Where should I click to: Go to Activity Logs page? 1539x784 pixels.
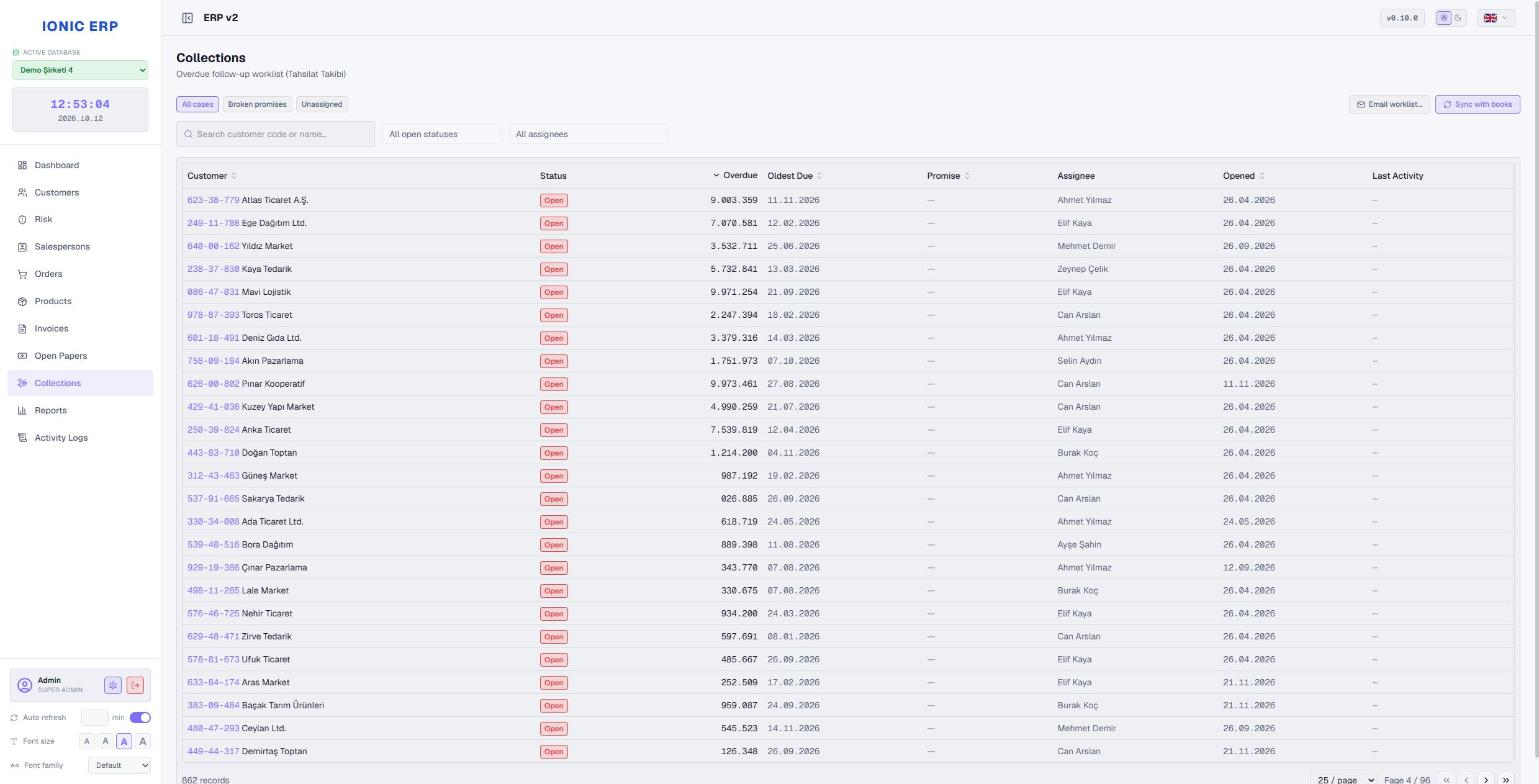pos(80,438)
